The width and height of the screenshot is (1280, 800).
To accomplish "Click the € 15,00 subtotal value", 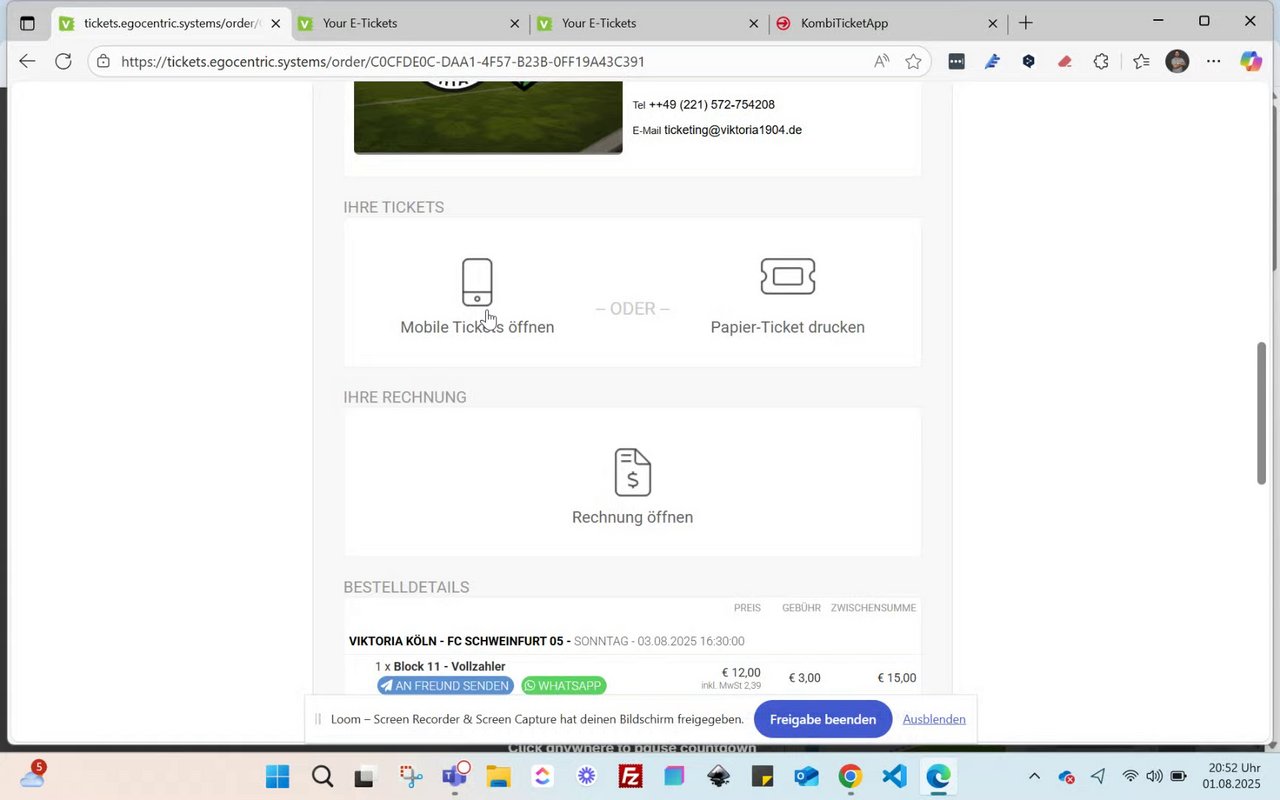I will pos(896,678).
